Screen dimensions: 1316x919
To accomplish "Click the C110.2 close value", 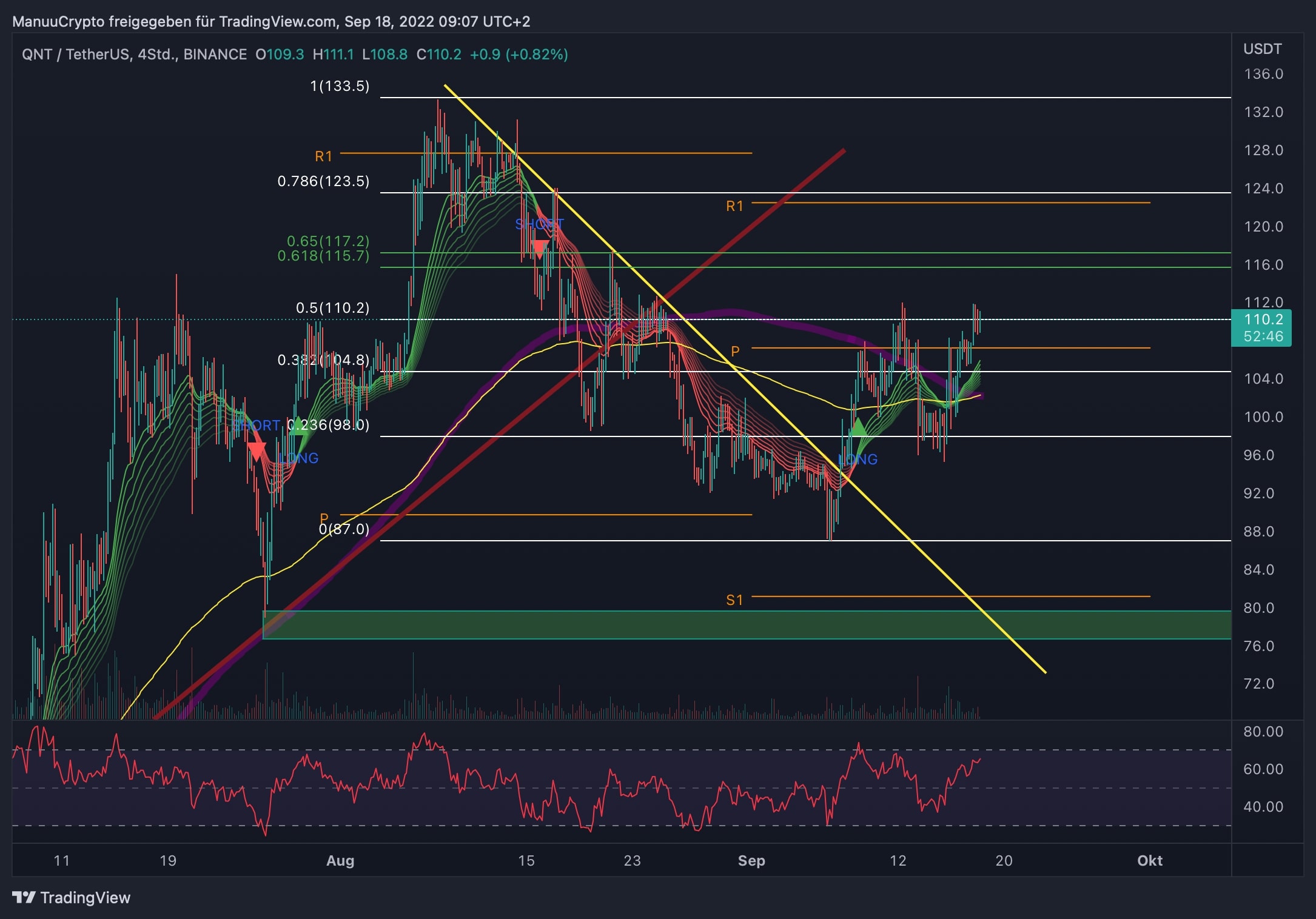I will point(439,55).
